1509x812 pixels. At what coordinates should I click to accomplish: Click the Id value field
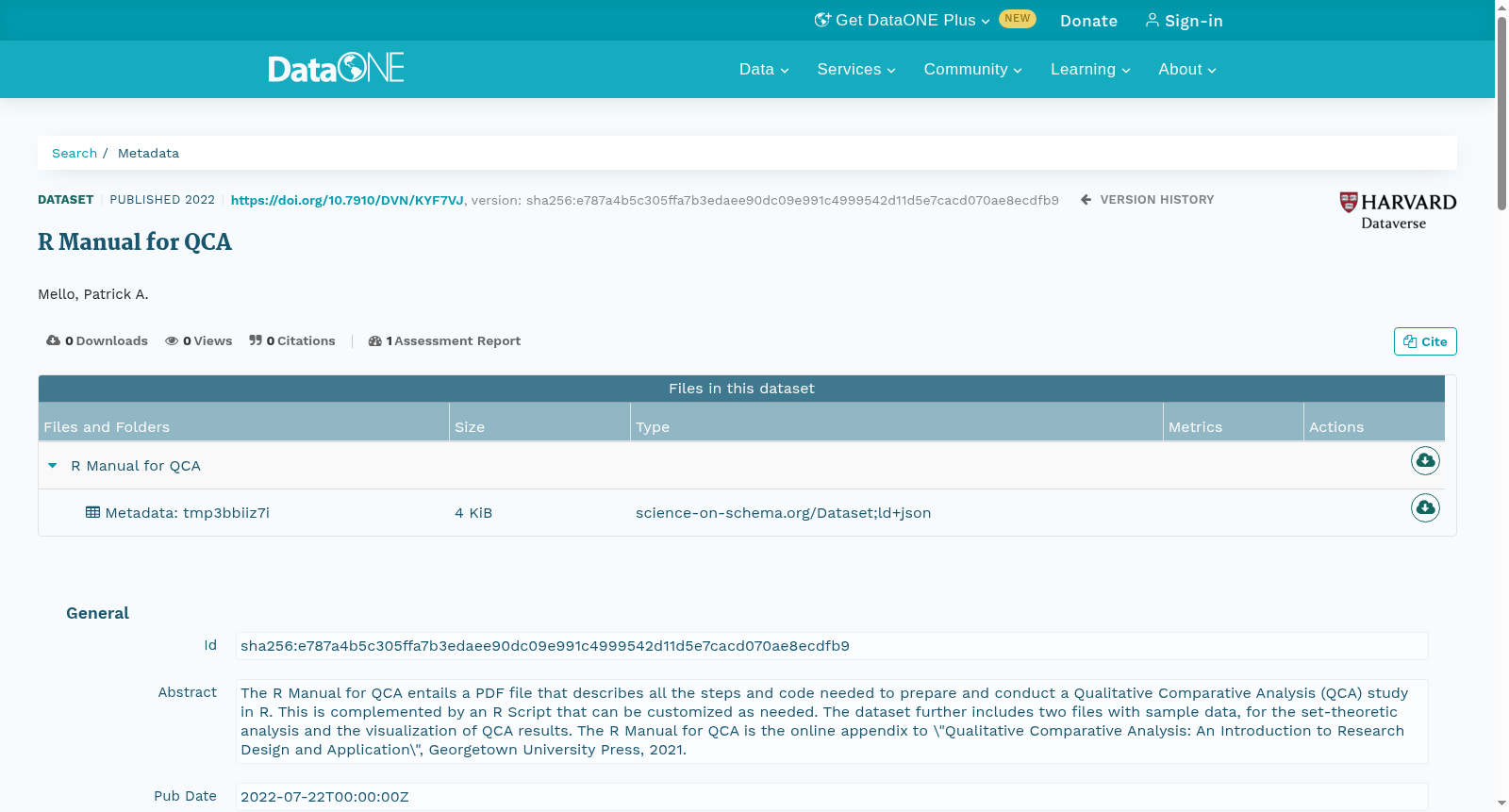[832, 646]
